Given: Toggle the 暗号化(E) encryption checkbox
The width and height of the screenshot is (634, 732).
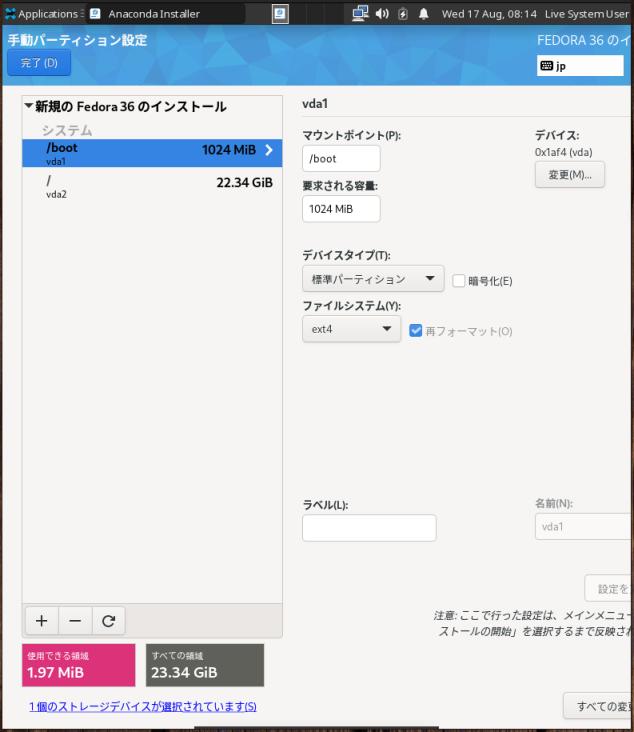Looking at the screenshot, I should (x=458, y=281).
